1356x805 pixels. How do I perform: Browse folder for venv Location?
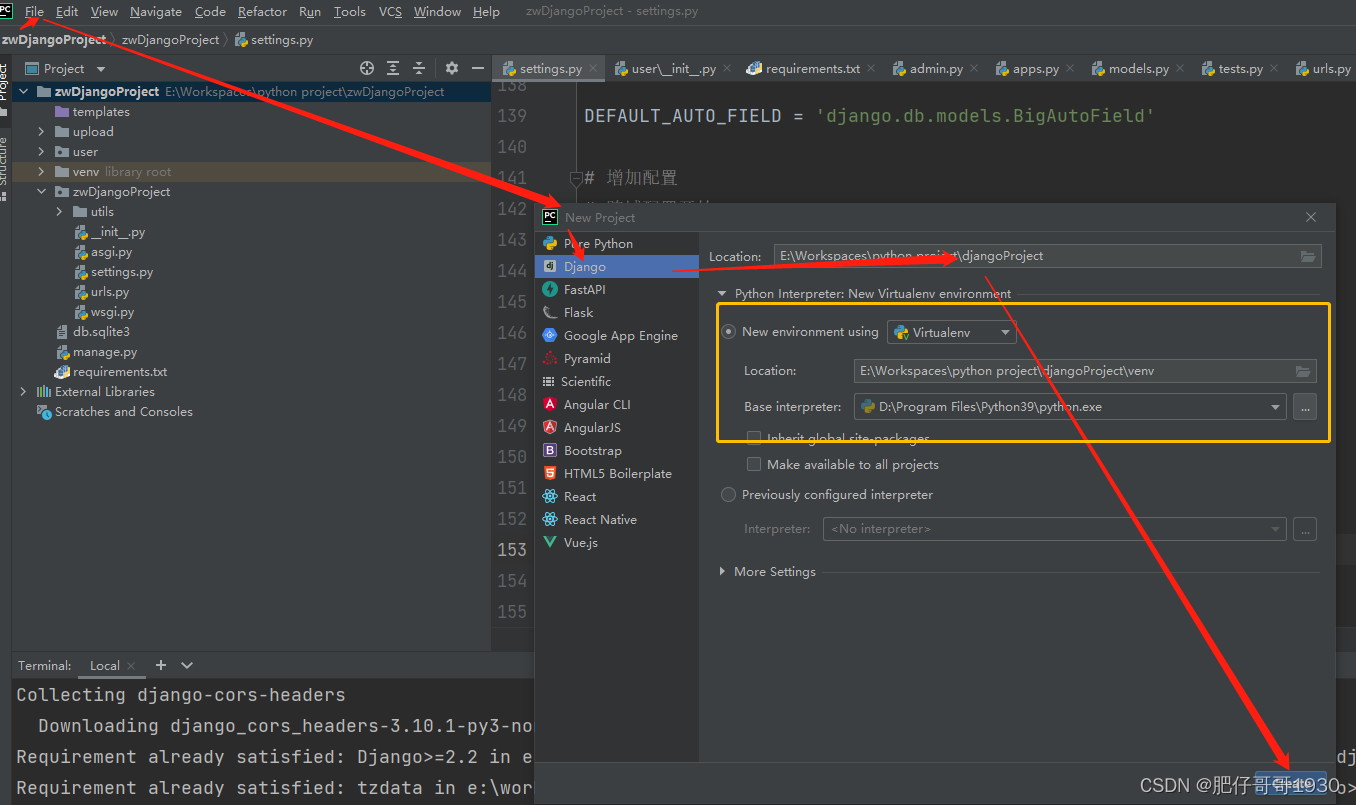(1303, 372)
